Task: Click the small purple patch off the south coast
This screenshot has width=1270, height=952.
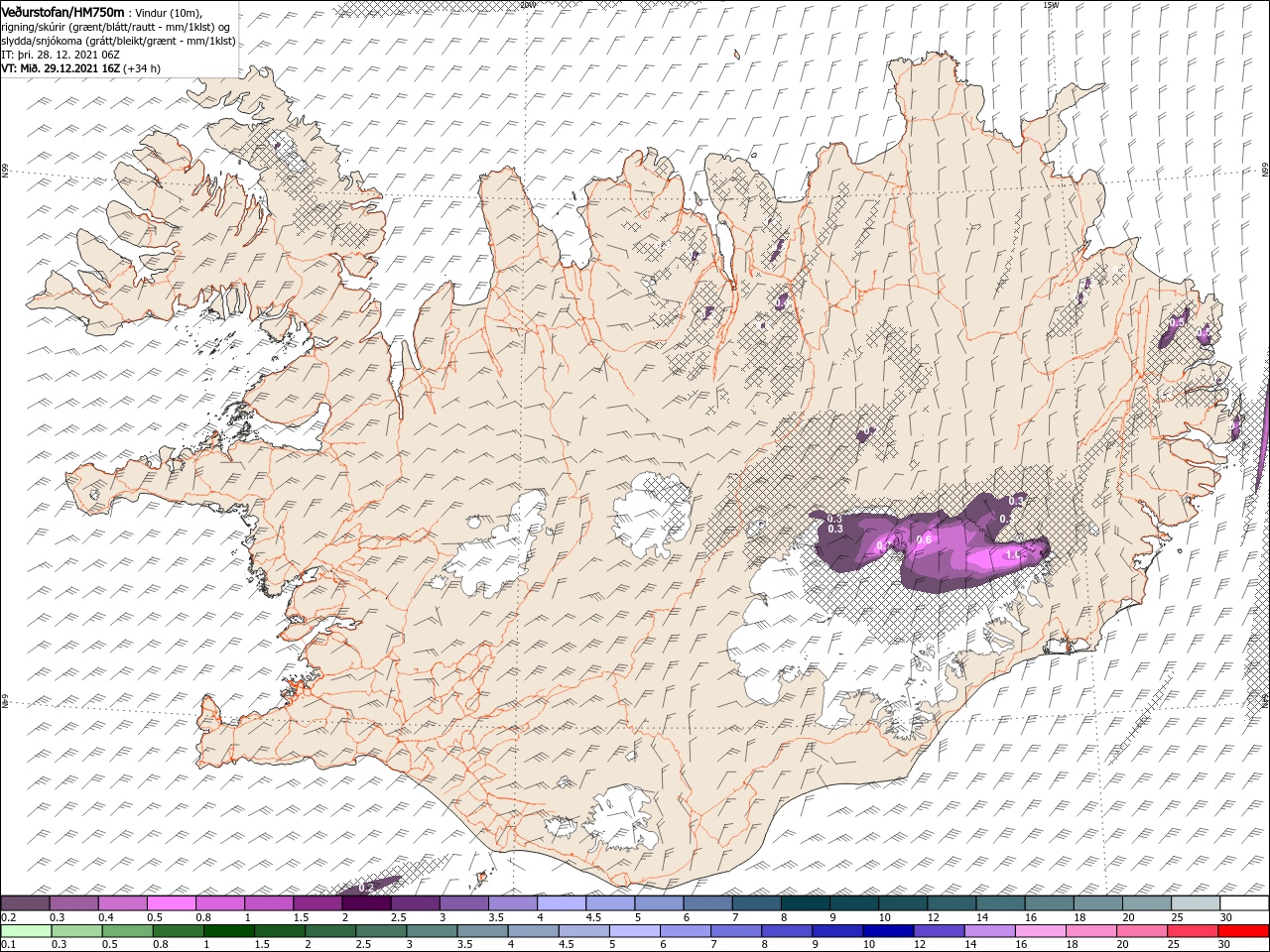Action: [x=372, y=885]
